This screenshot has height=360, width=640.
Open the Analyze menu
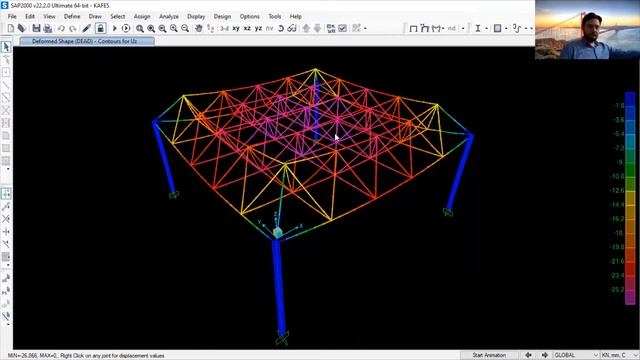click(169, 16)
